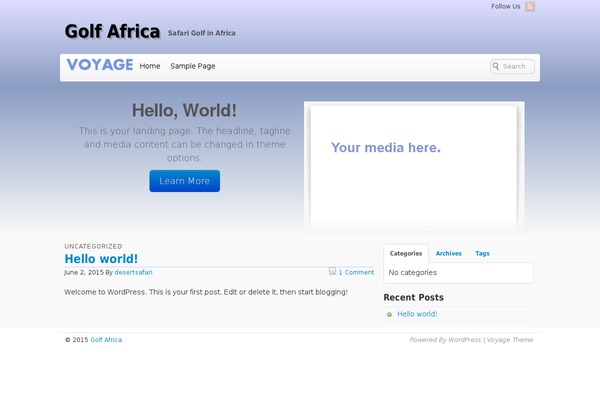The image size is (600, 400).
Task: Click the green bullet icon under Recent Posts
Action: [x=390, y=315]
